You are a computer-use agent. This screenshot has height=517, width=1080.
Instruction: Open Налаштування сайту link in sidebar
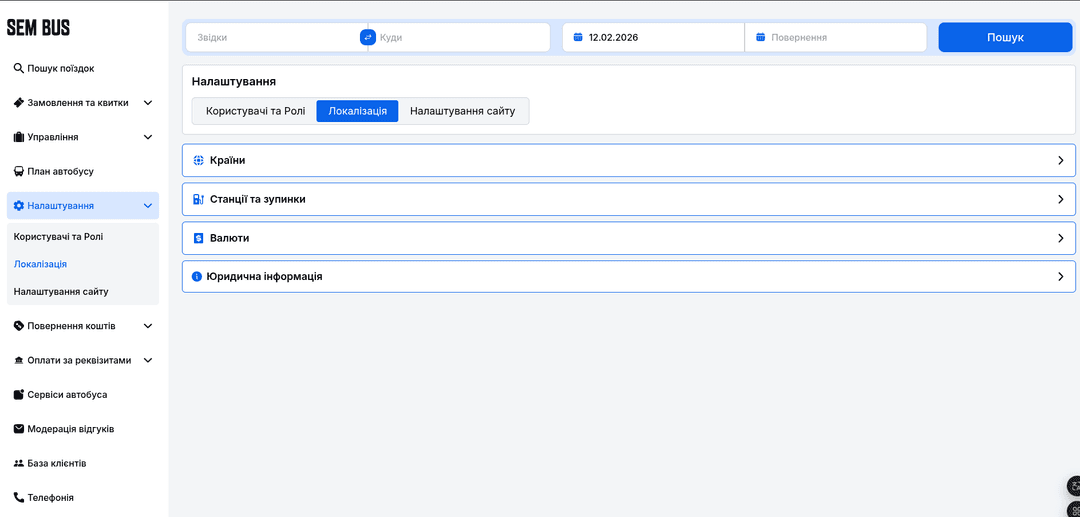[x=61, y=291]
